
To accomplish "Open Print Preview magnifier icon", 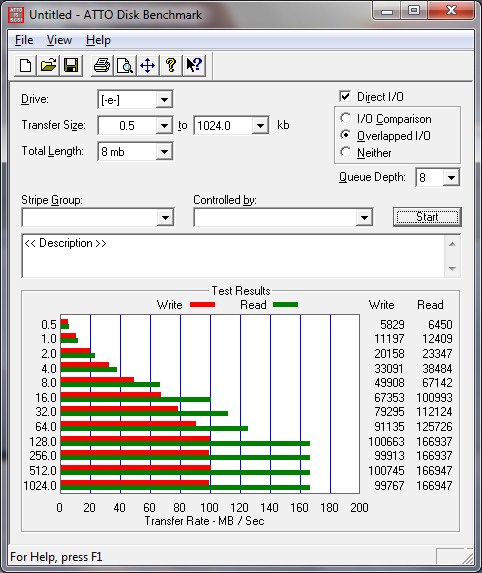I will (x=125, y=66).
